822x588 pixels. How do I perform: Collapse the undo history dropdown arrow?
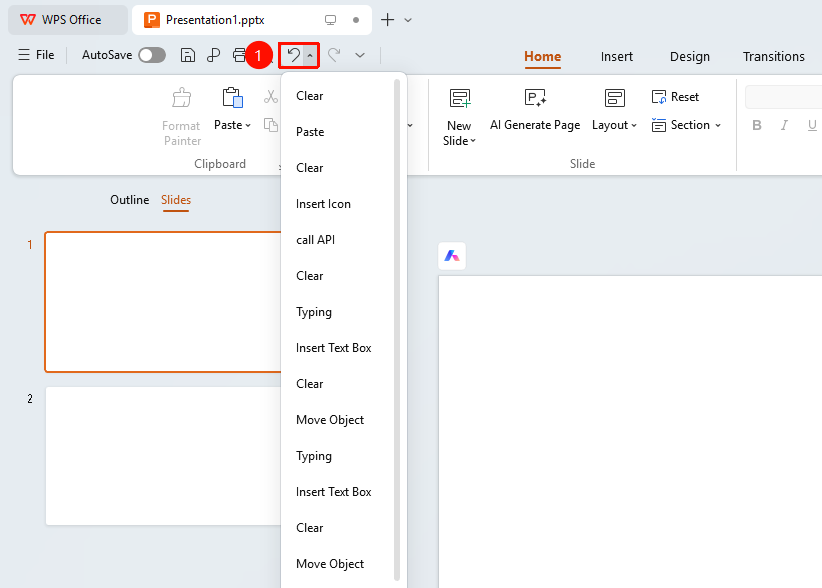pos(310,55)
